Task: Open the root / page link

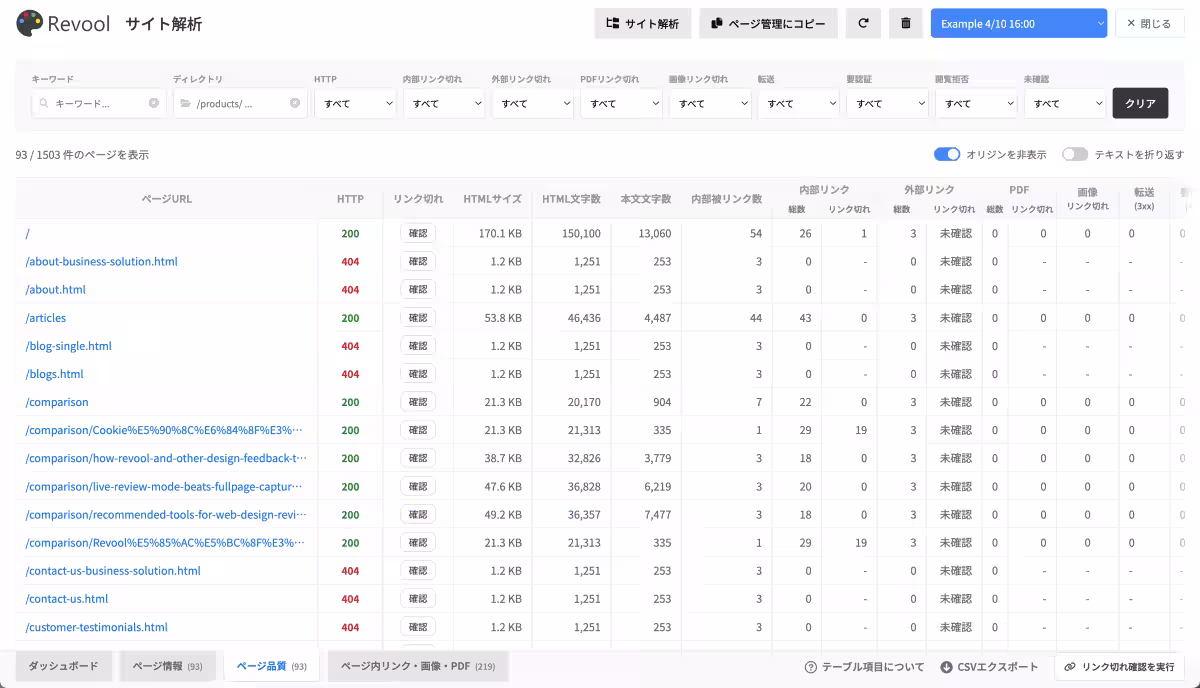Action: (x=27, y=233)
